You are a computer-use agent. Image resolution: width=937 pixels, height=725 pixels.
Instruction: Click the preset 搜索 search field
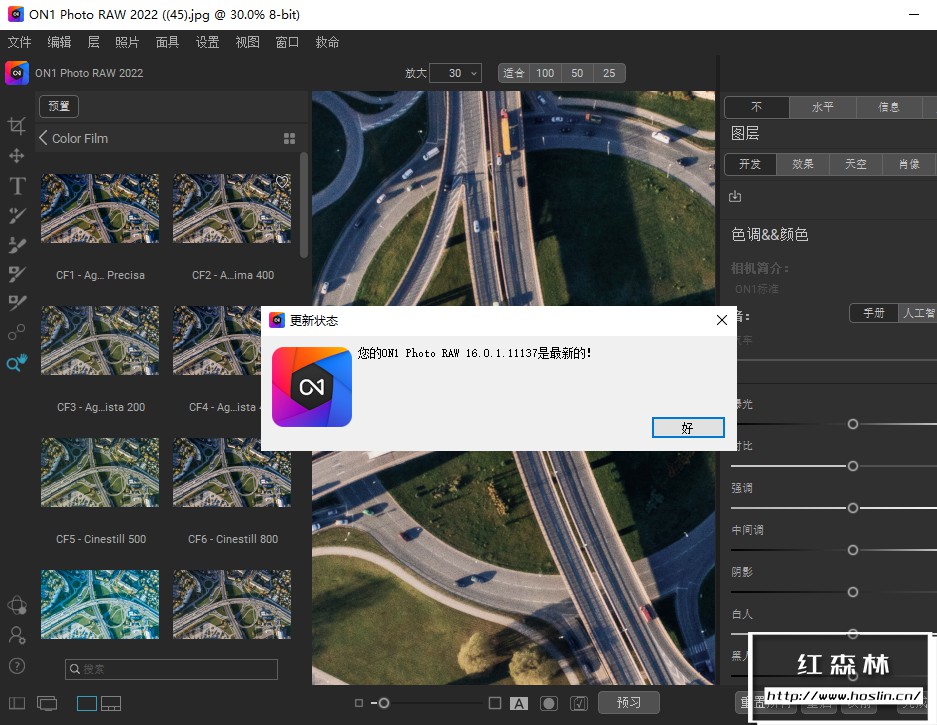click(x=171, y=669)
